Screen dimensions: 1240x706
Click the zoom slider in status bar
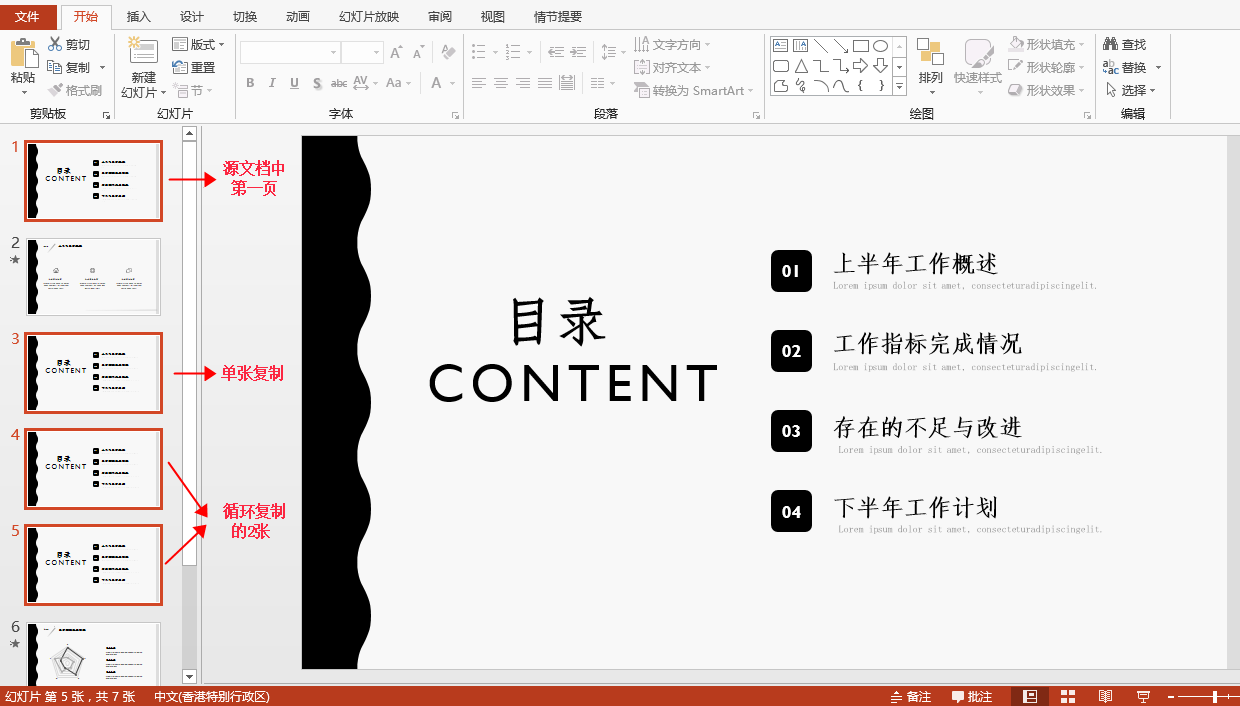point(1208,696)
